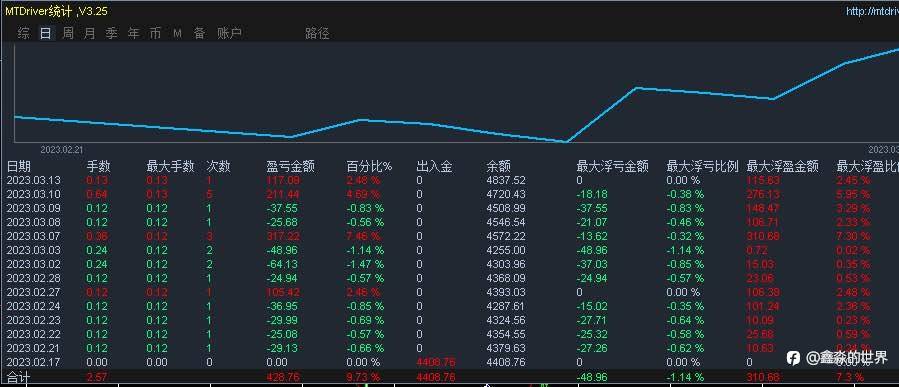Screen dimensions: 899x387
Task: Select the 2023.03.09 date row
Action: (34, 208)
